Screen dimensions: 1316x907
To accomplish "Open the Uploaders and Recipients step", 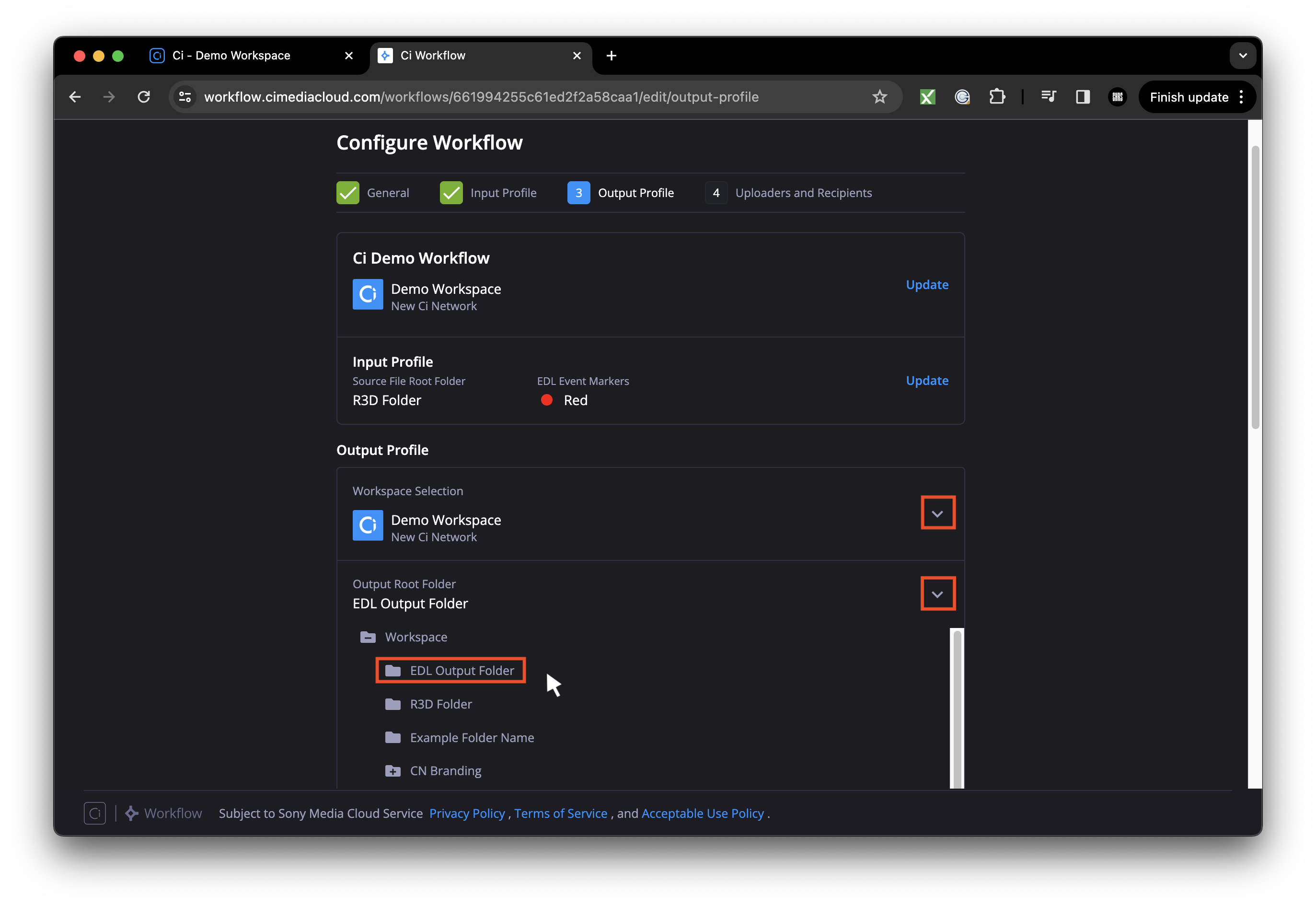I will (x=788, y=193).
